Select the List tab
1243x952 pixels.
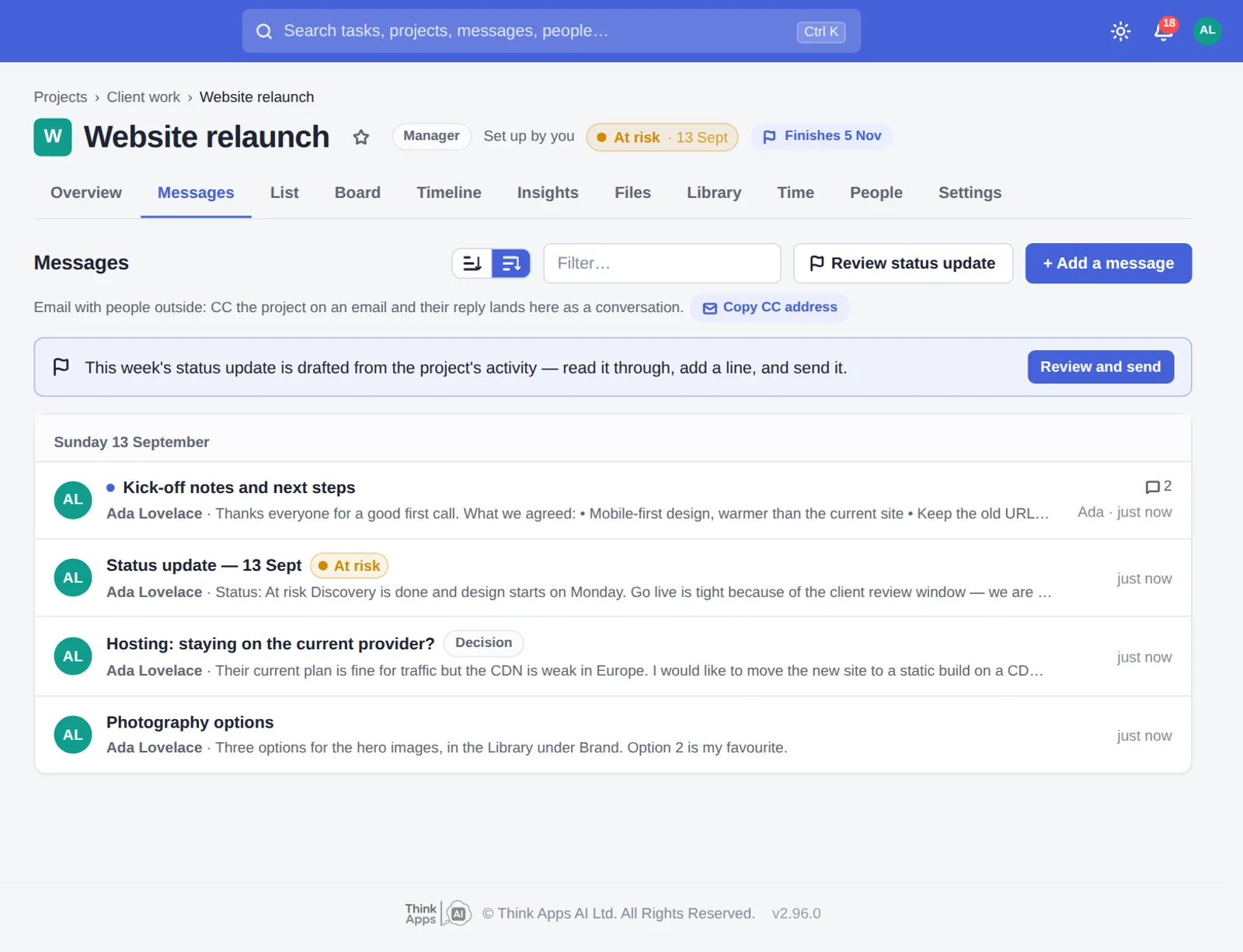pos(284,193)
